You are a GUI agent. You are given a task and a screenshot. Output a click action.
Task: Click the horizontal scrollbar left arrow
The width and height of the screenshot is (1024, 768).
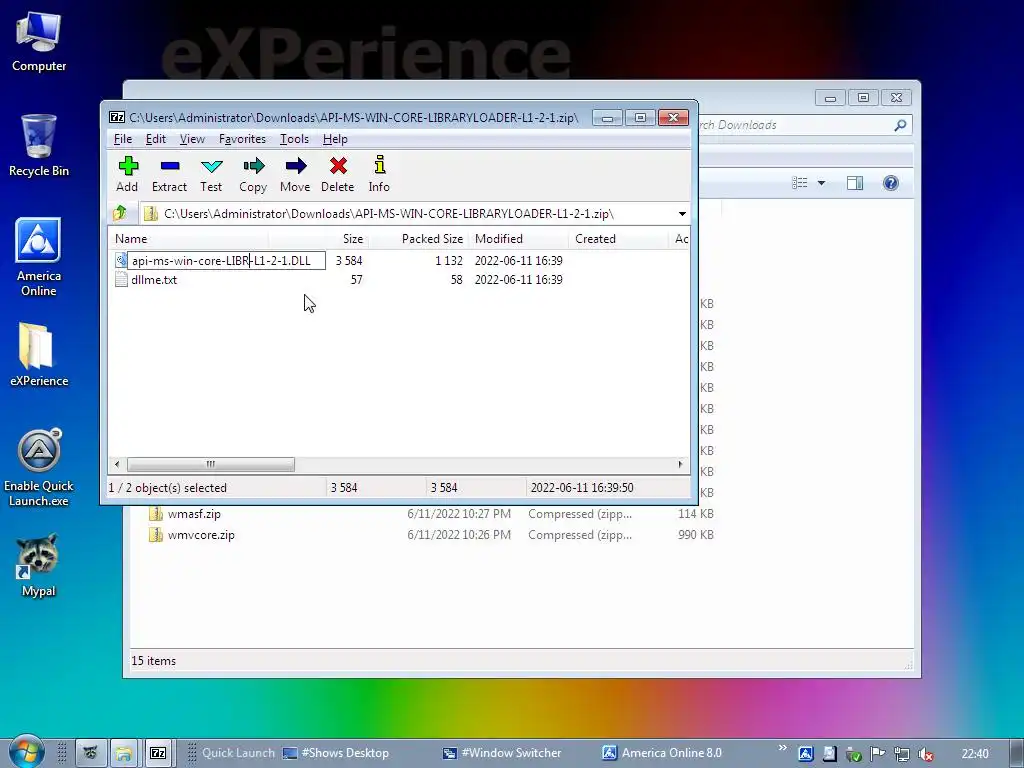tap(117, 464)
